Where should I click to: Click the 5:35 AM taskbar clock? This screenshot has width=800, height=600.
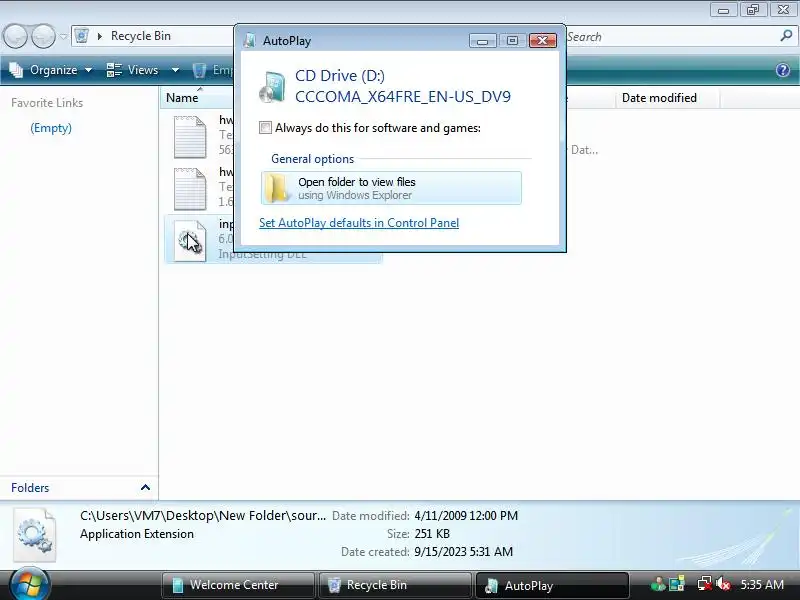(762, 585)
